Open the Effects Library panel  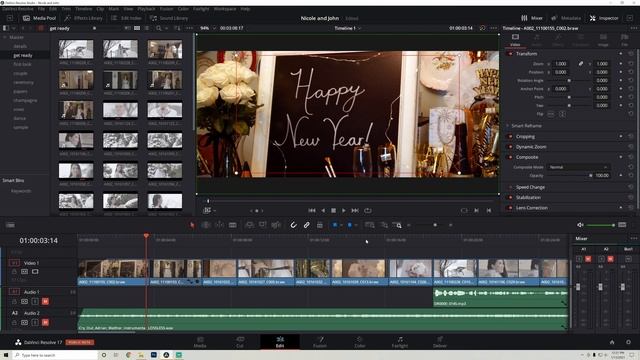click(84, 18)
